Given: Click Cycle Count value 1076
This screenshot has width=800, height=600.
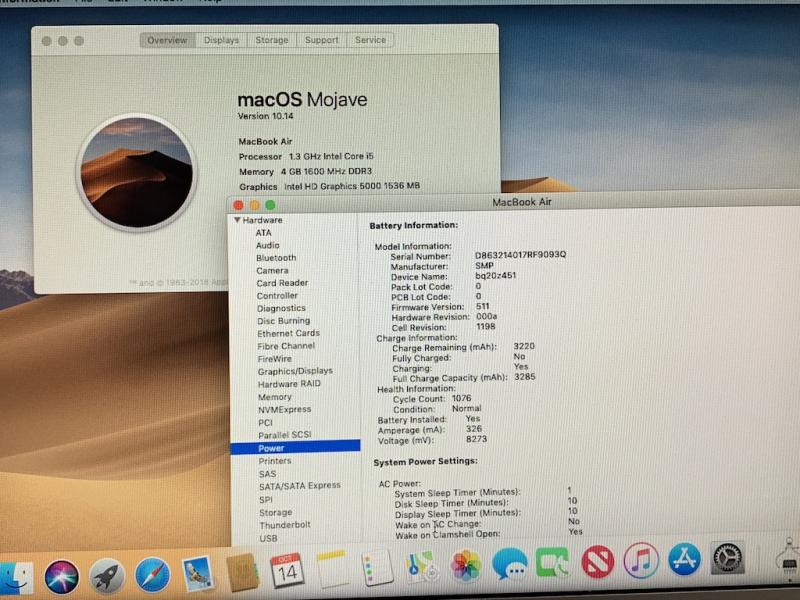Looking at the screenshot, I should [461, 398].
